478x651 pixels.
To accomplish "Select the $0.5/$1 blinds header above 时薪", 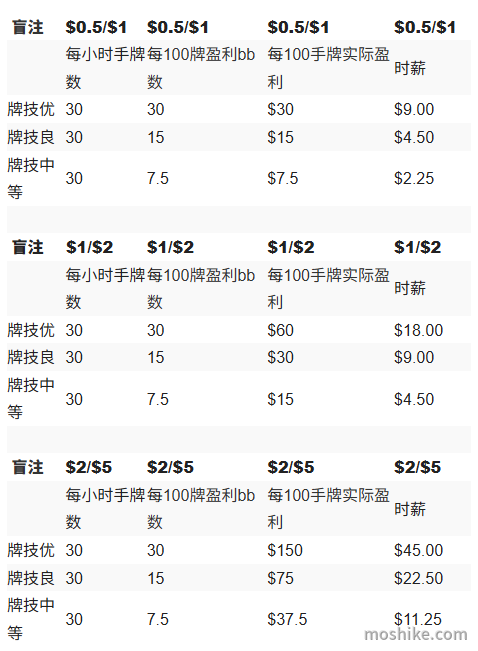I will [425, 28].
